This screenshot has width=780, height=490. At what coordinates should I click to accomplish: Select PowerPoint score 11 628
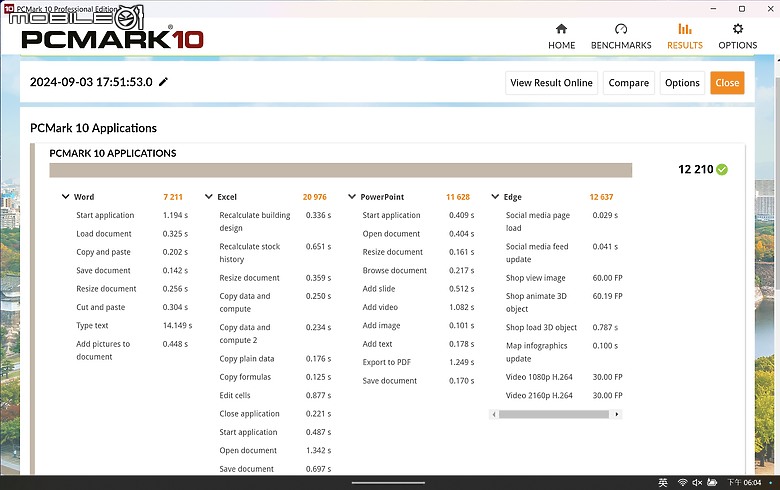tap(458, 197)
